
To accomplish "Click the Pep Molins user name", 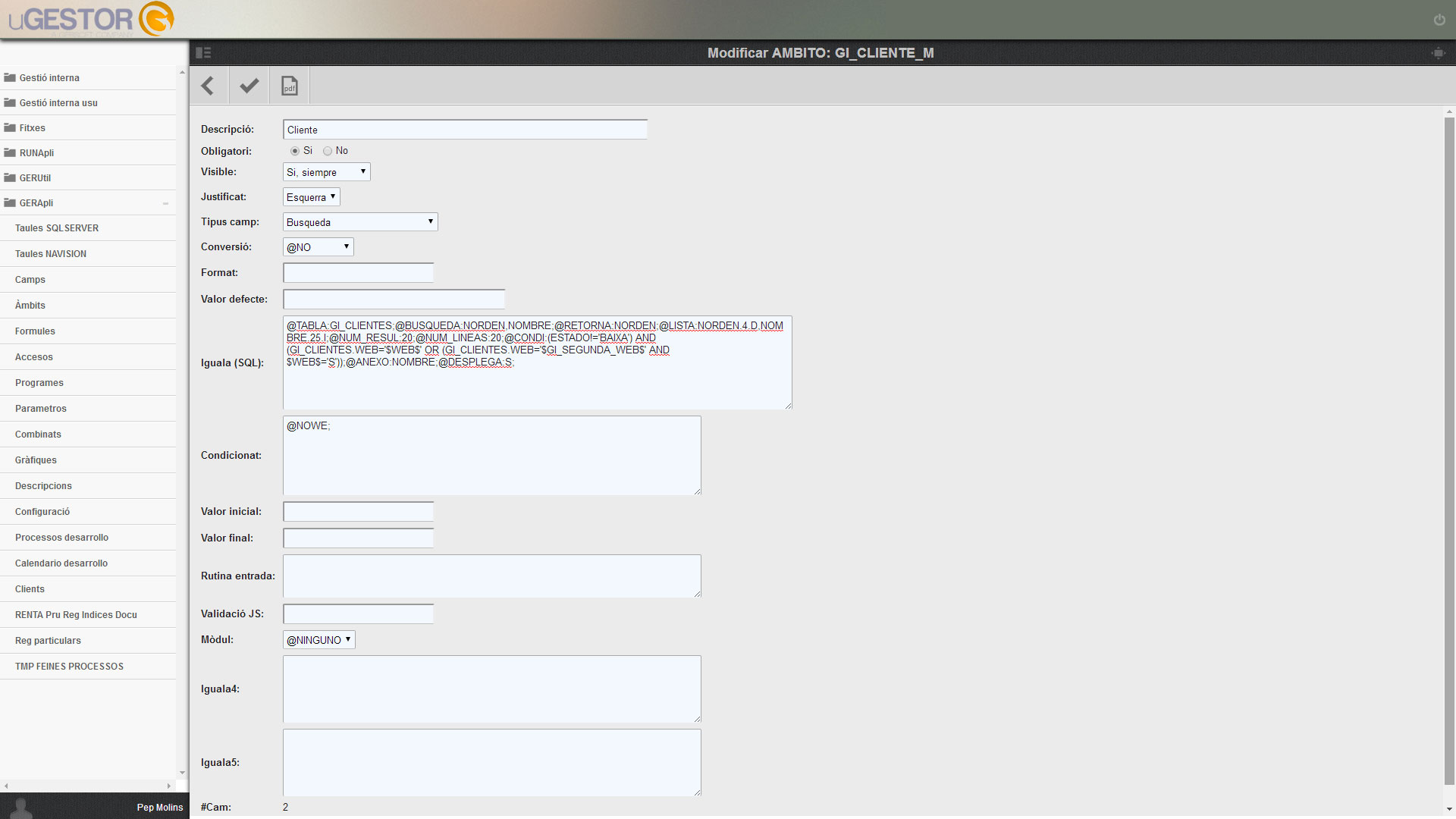I will 160,808.
